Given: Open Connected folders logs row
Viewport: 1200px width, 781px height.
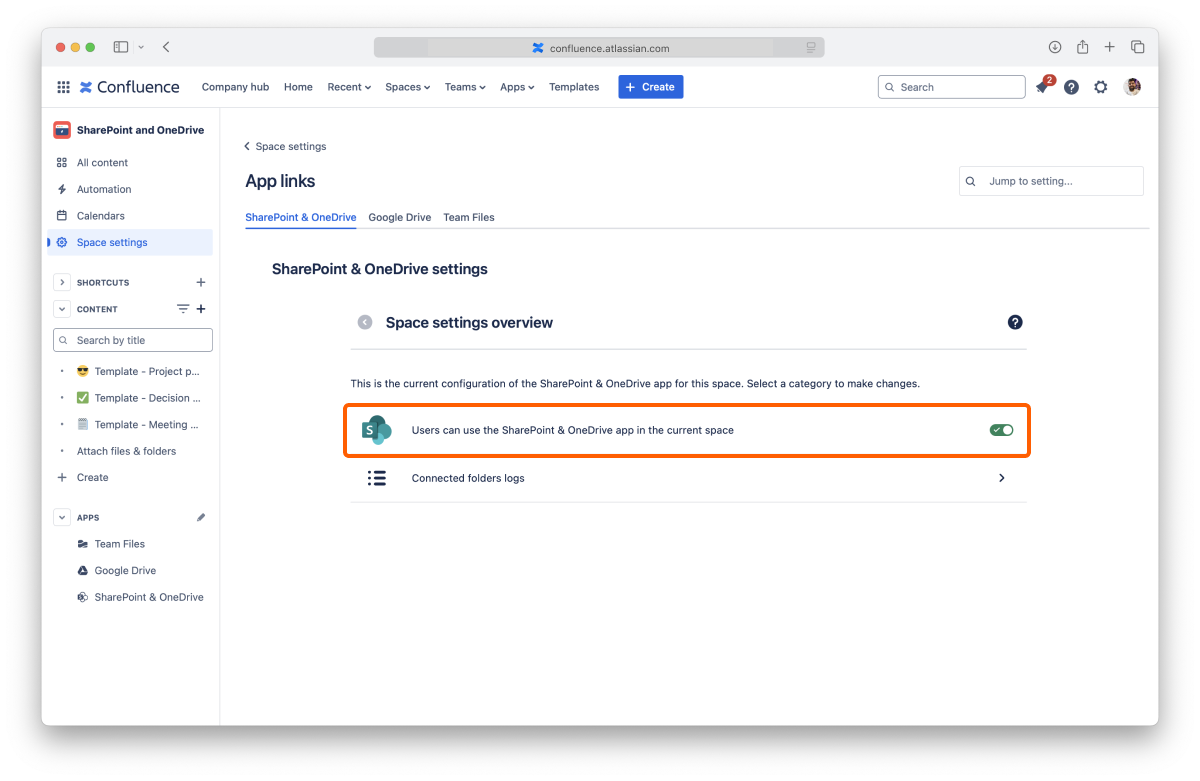Looking at the screenshot, I should 688,478.
